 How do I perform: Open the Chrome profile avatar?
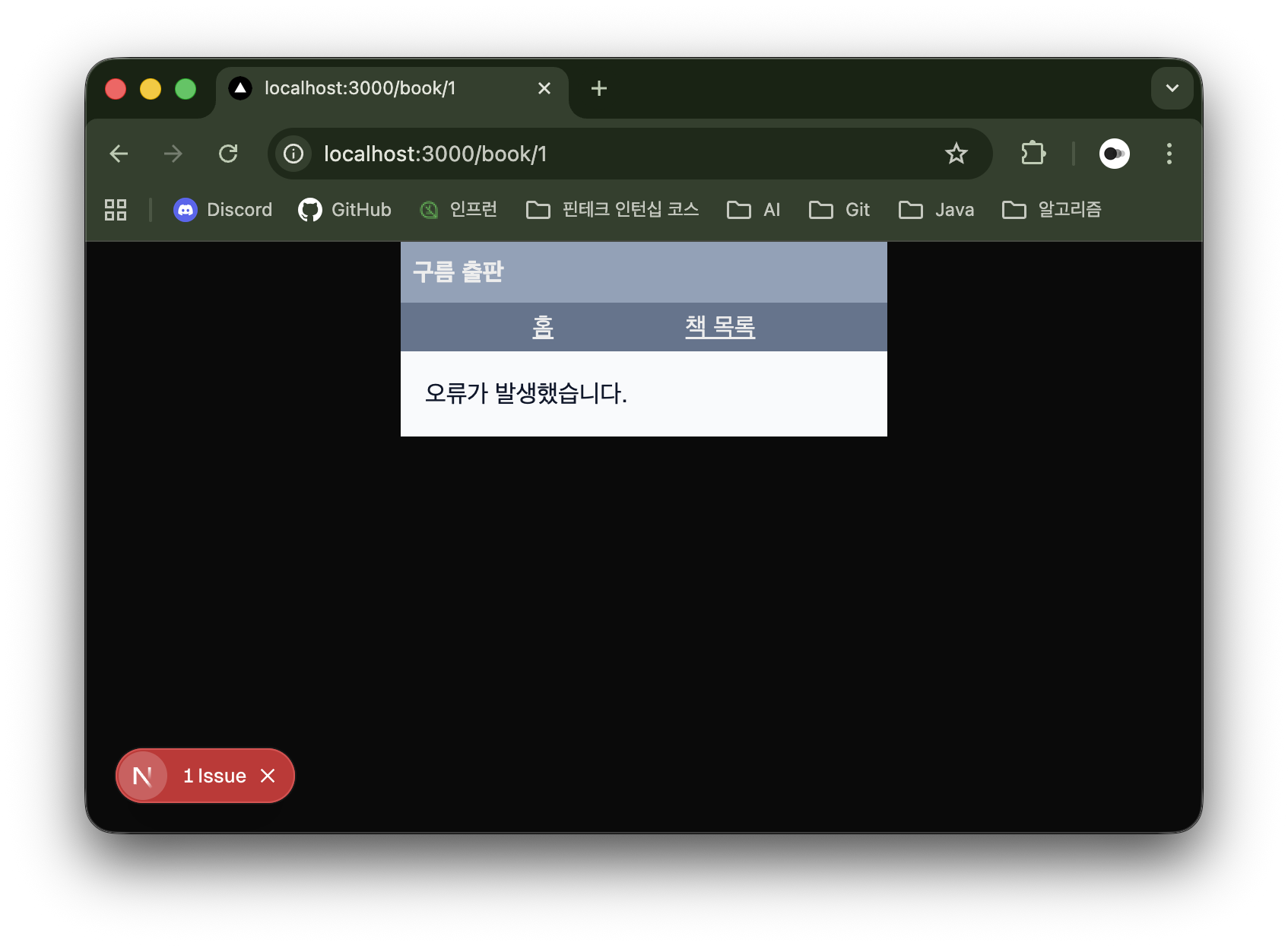point(1114,154)
